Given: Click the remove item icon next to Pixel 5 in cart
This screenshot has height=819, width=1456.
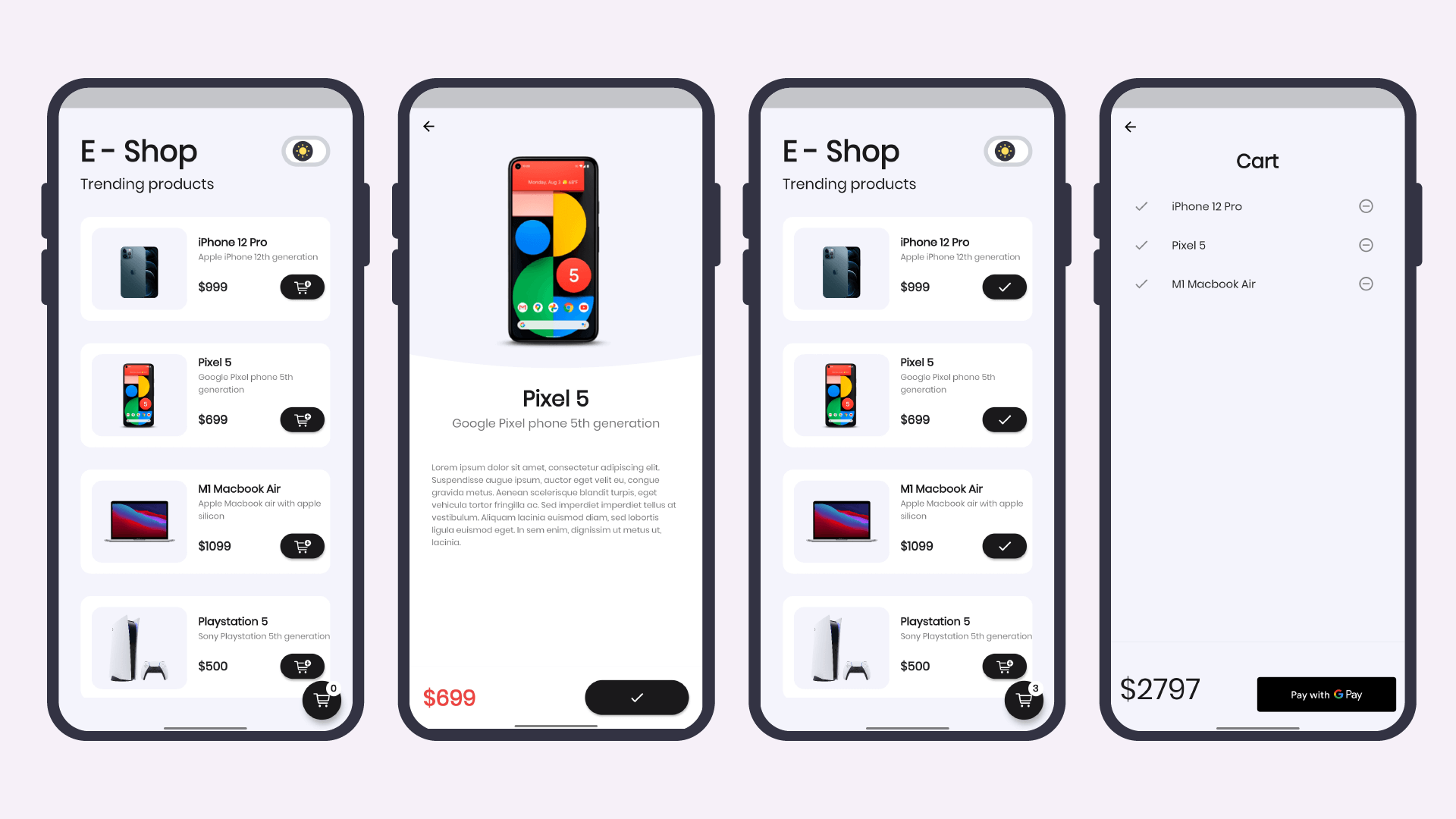Looking at the screenshot, I should (1367, 245).
